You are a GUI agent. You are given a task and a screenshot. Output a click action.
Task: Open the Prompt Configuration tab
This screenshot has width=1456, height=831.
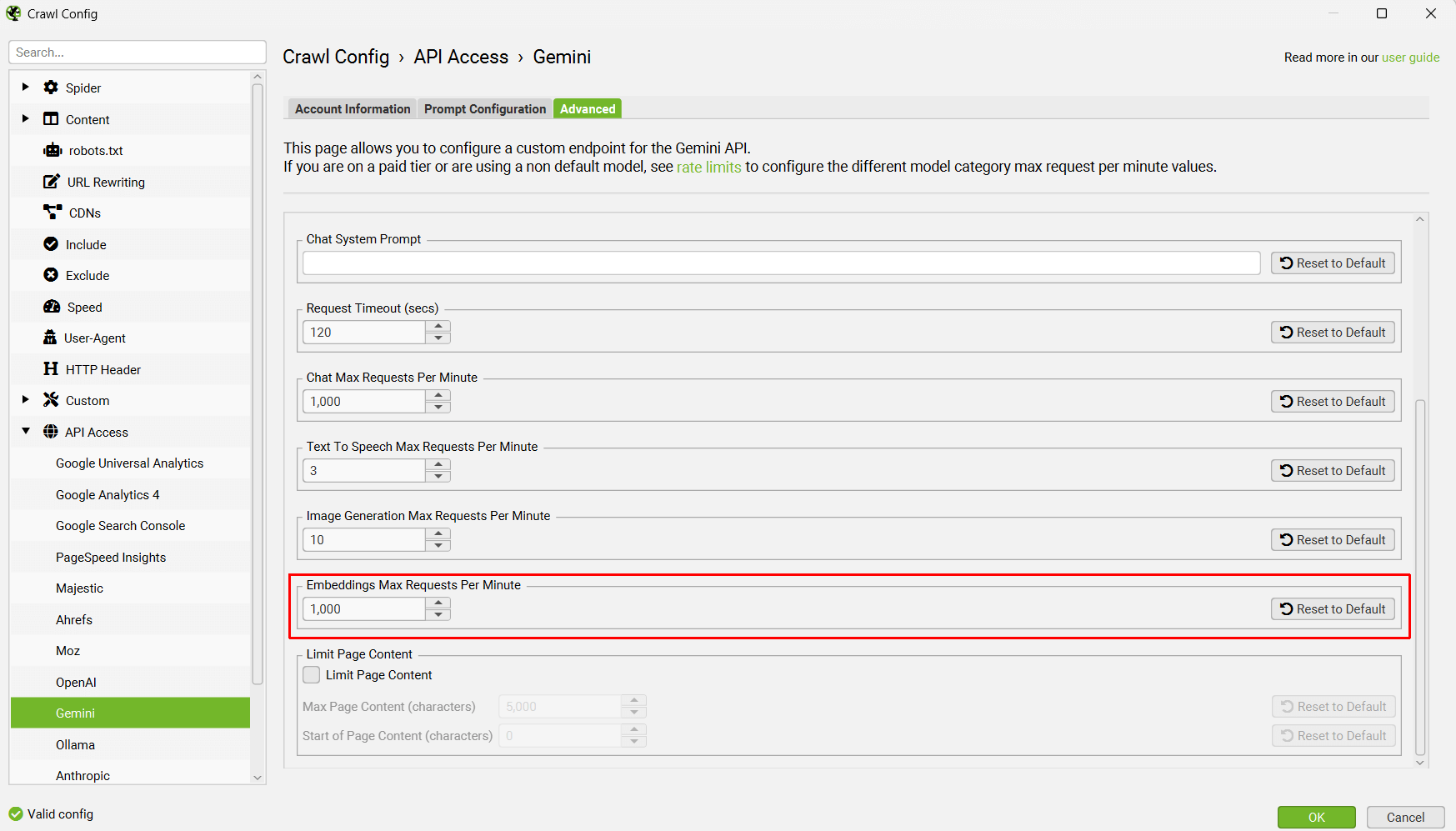485,109
